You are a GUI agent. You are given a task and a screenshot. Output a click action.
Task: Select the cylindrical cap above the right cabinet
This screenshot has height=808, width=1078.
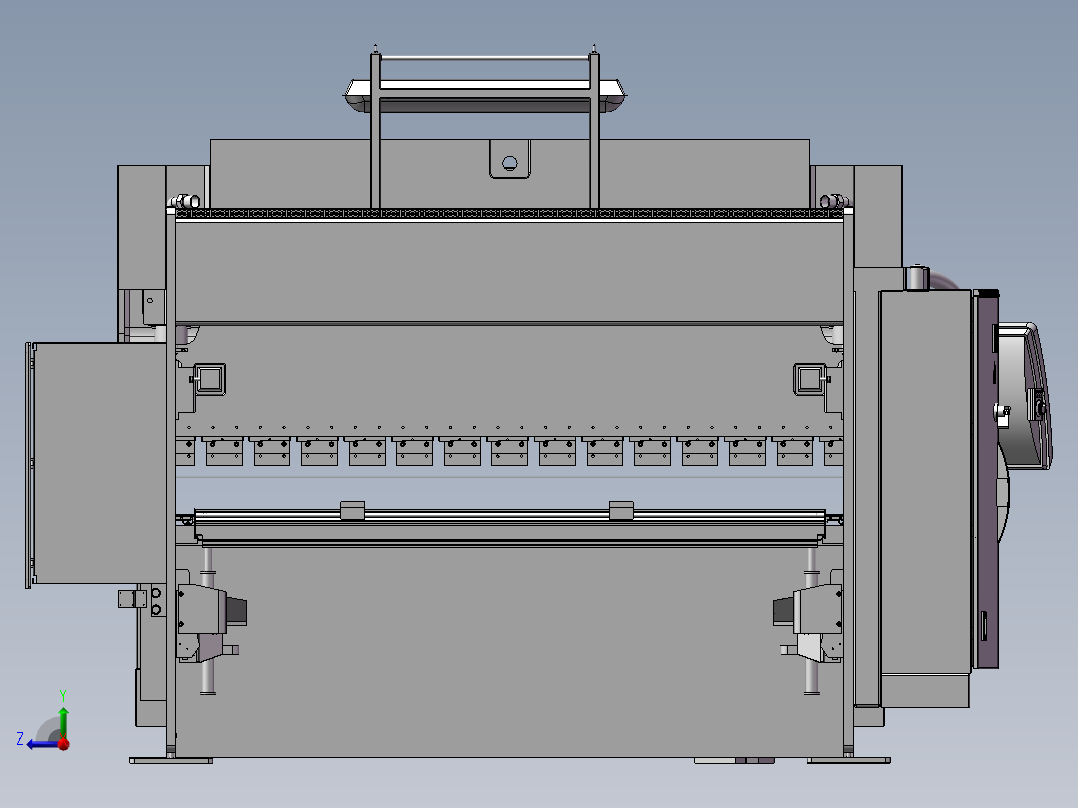pos(916,279)
